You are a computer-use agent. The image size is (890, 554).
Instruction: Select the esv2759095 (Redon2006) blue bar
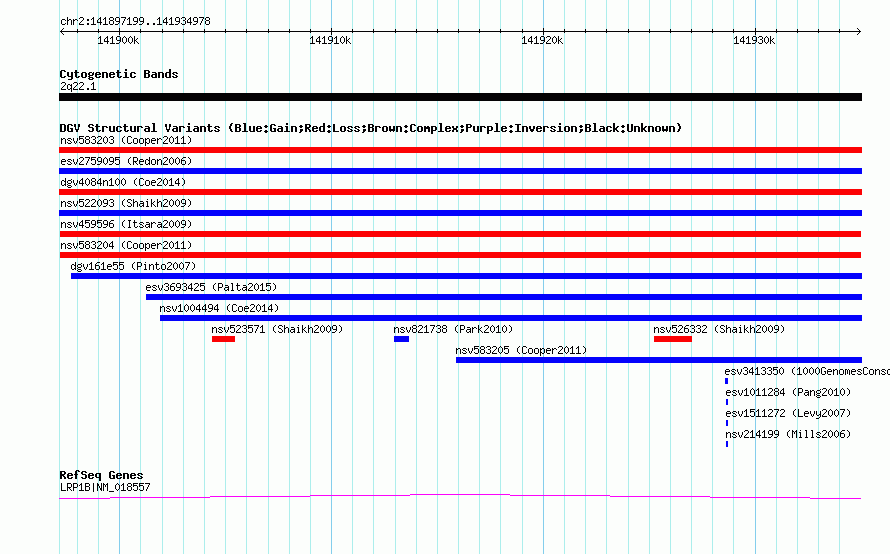pos(460,171)
